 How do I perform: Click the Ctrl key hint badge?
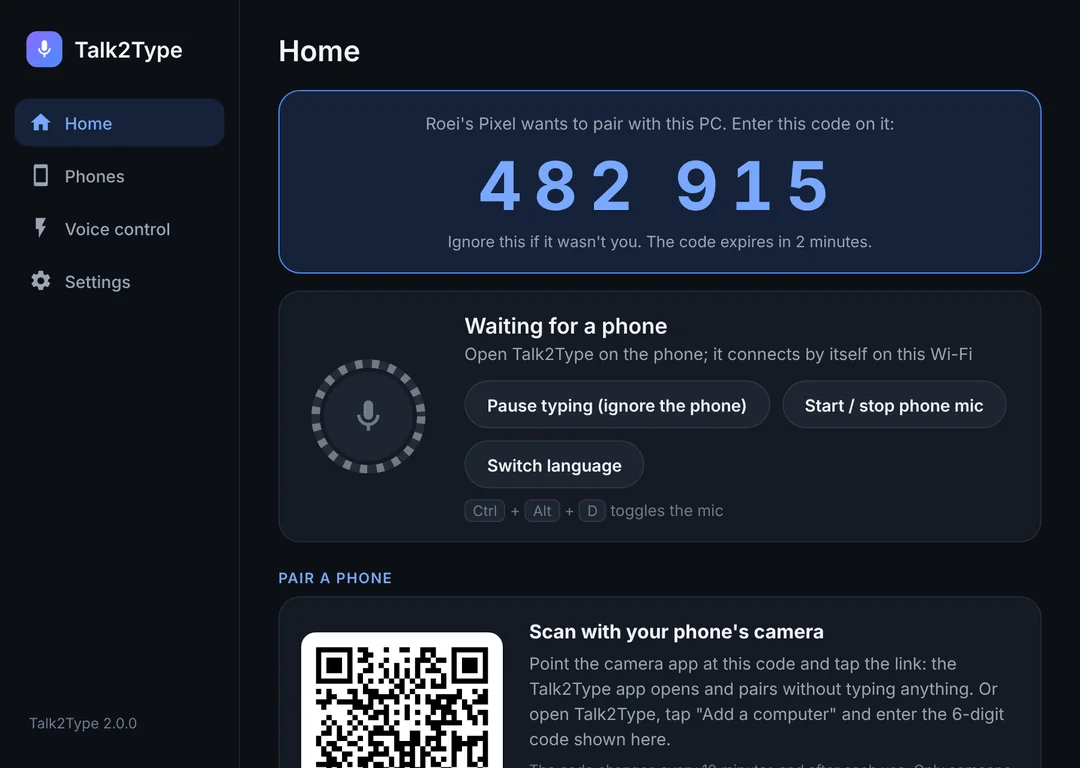[485, 510]
